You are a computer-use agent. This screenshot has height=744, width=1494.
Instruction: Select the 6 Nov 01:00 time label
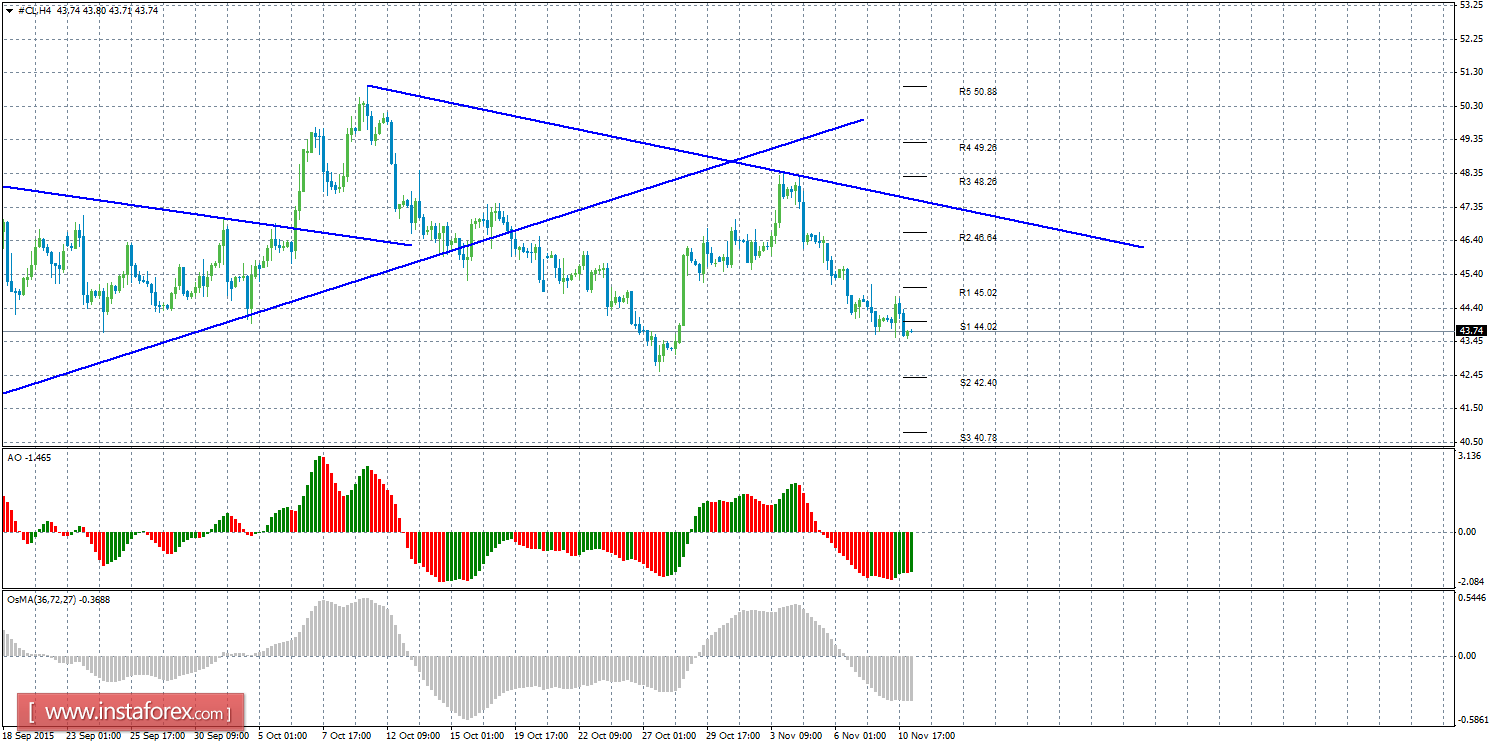(x=859, y=736)
